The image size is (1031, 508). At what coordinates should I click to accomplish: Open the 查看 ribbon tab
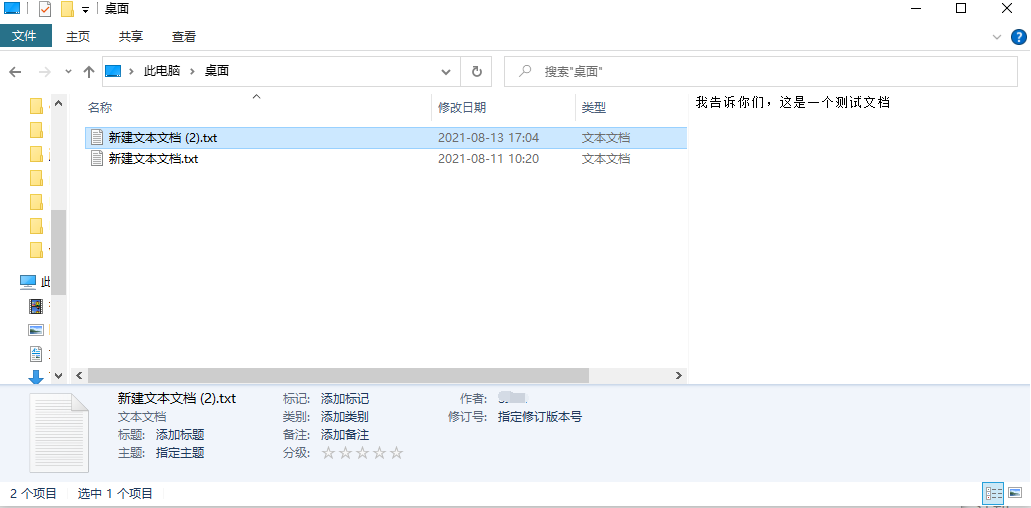184,36
